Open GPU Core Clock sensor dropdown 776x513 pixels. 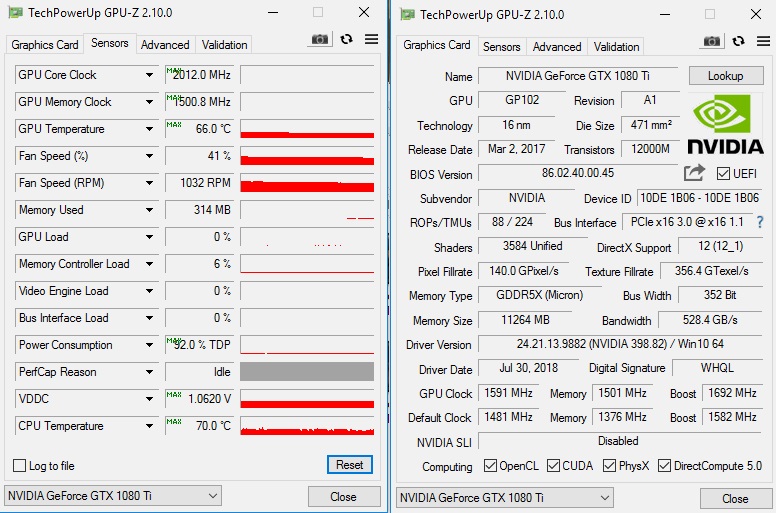point(149,75)
